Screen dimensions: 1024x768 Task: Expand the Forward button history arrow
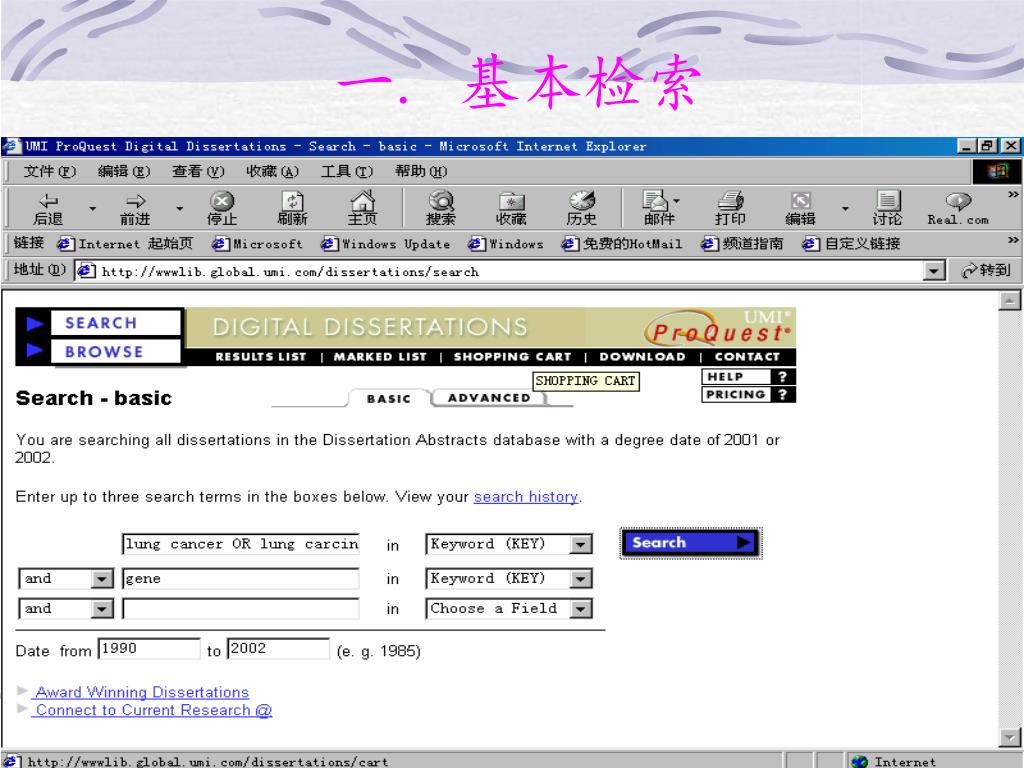click(x=180, y=208)
